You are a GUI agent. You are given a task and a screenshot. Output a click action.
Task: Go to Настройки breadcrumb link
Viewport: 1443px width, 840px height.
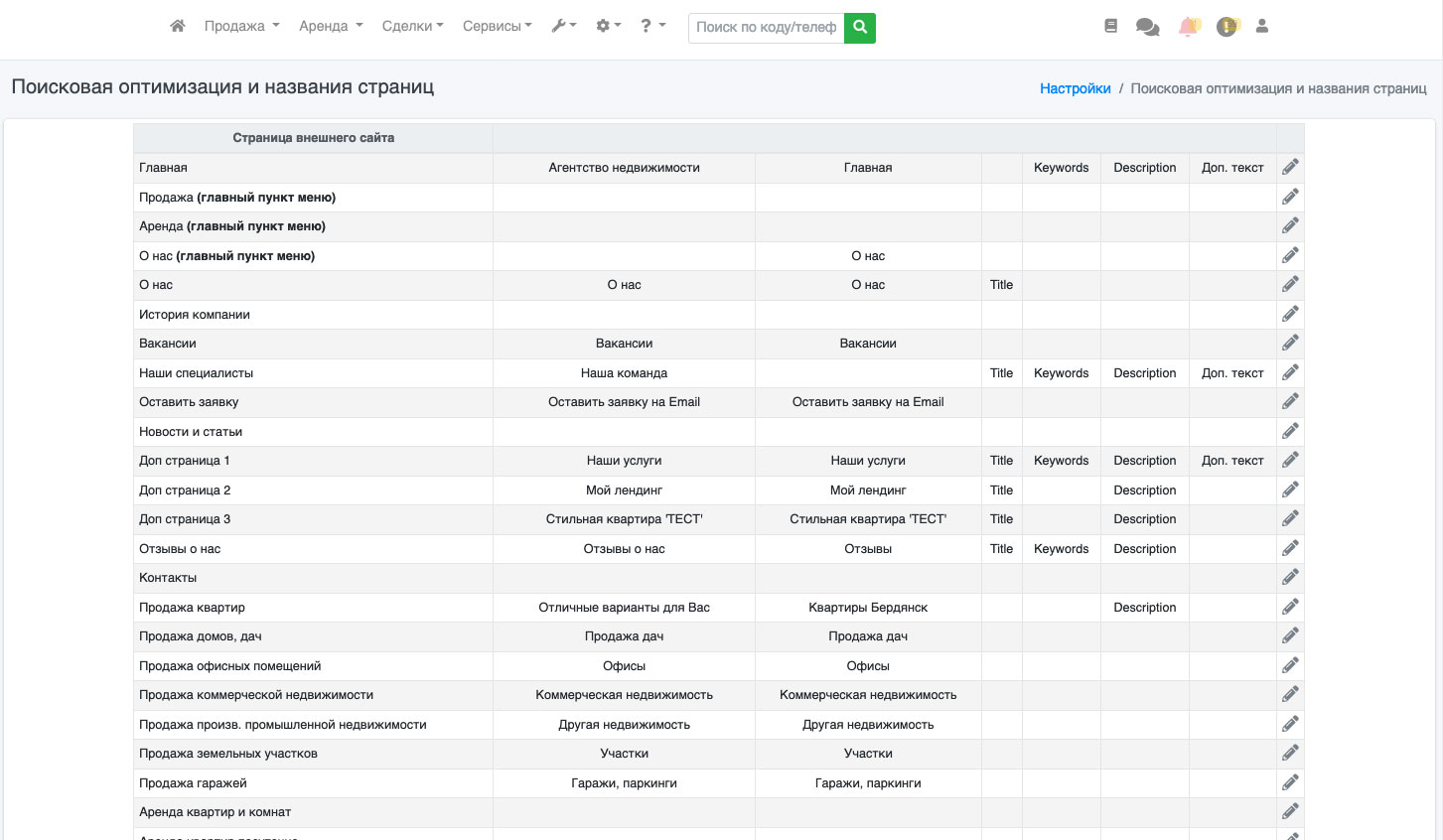click(1075, 88)
